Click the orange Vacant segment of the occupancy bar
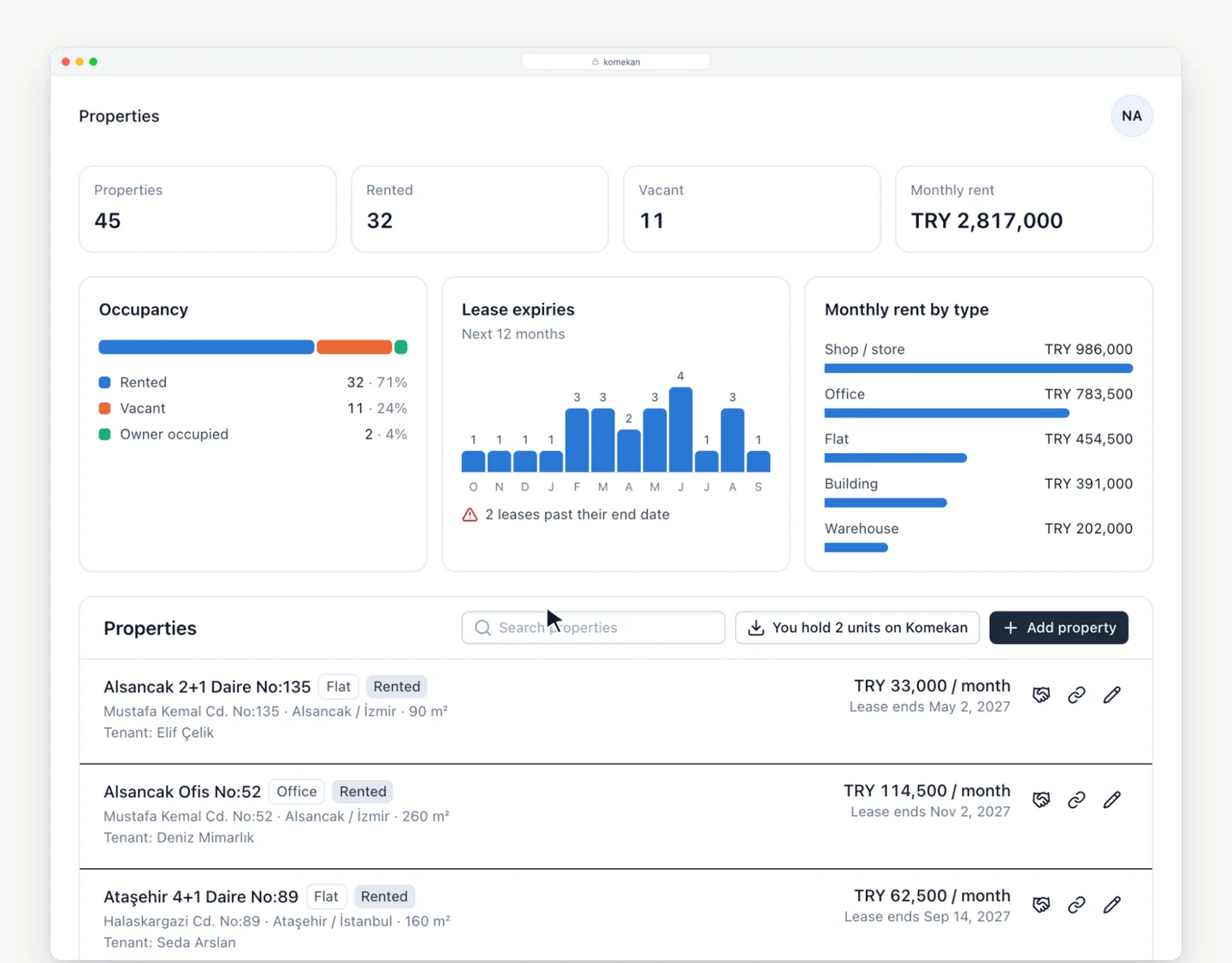 click(x=354, y=347)
